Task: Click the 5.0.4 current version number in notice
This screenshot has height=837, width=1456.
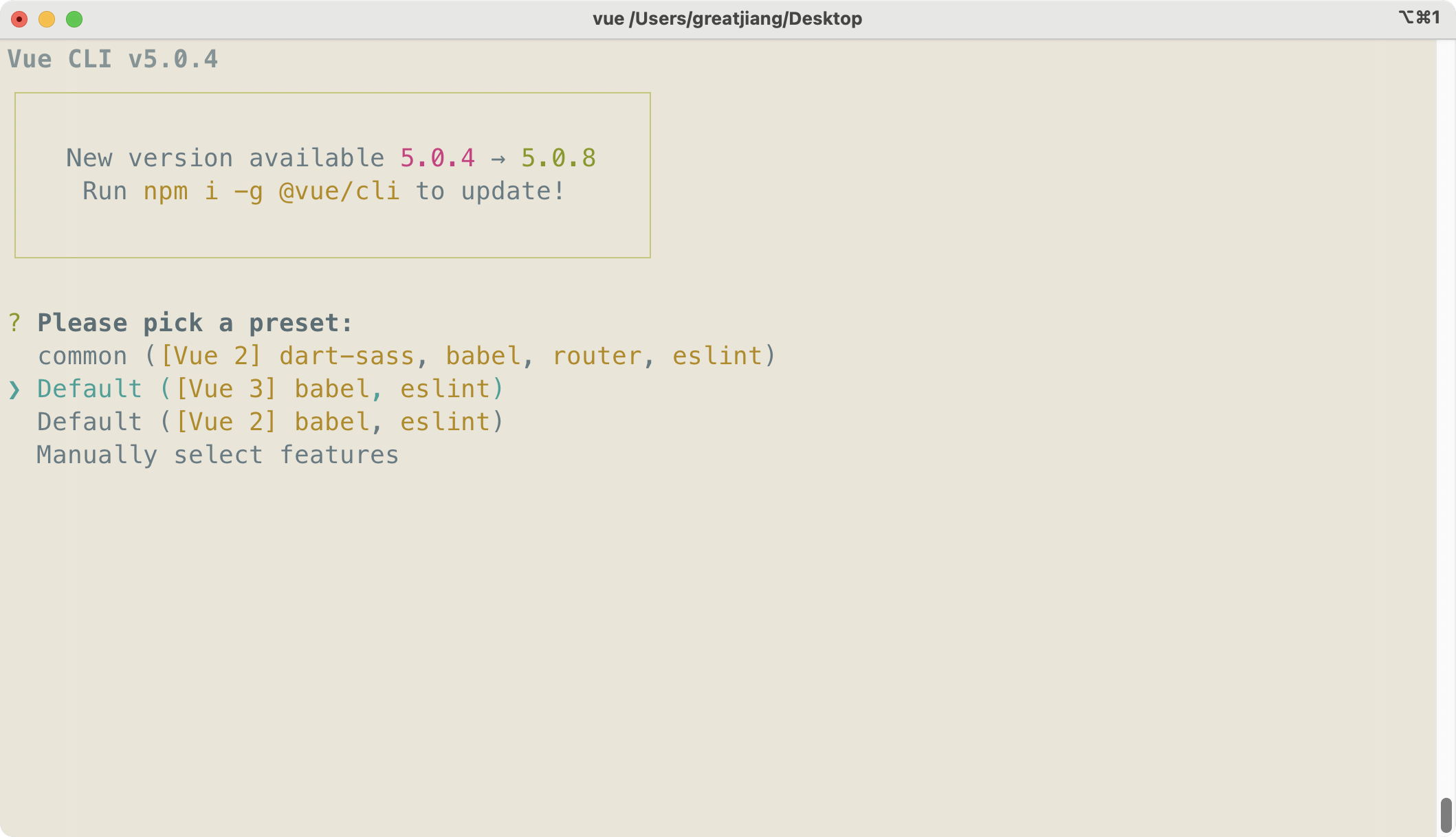Action: pyautogui.click(x=438, y=158)
